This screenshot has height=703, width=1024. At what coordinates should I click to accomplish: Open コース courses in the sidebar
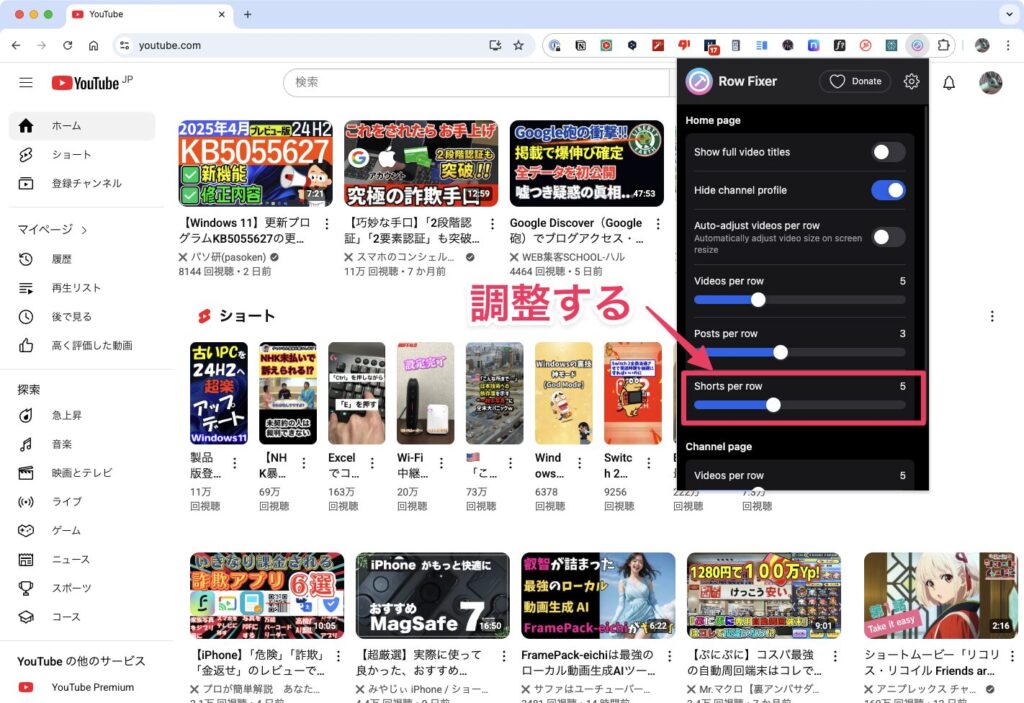tap(82, 617)
